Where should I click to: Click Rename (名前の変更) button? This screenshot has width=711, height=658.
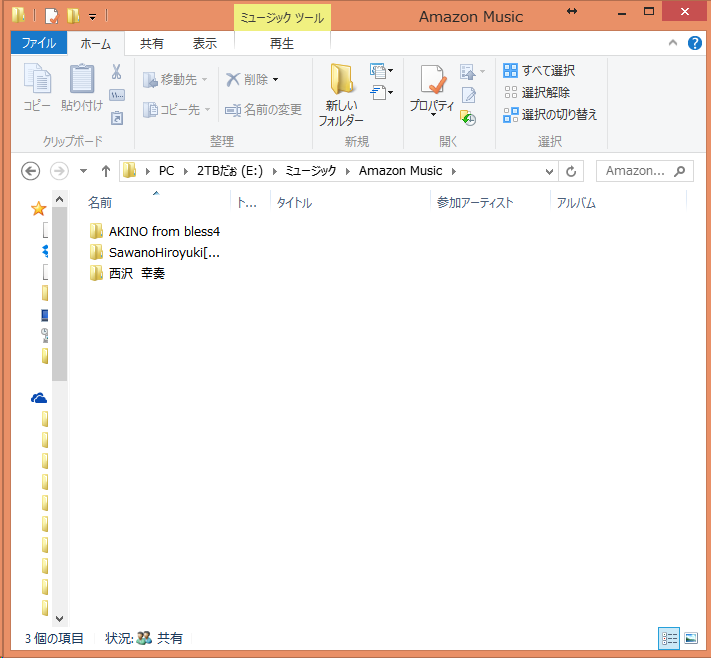pyautogui.click(x=263, y=109)
